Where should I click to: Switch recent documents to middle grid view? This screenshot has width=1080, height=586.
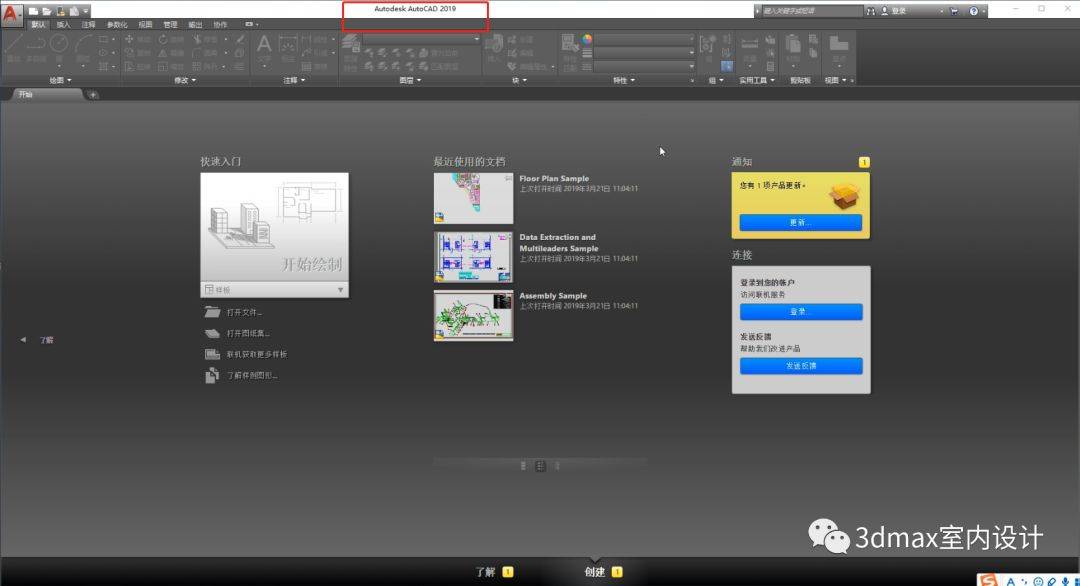tap(540, 465)
